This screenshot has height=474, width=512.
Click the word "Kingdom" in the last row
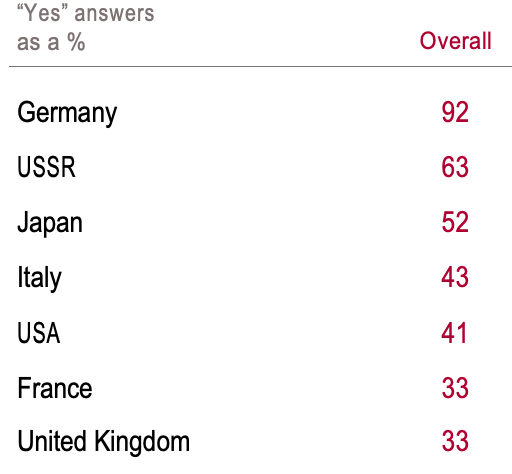[142, 442]
